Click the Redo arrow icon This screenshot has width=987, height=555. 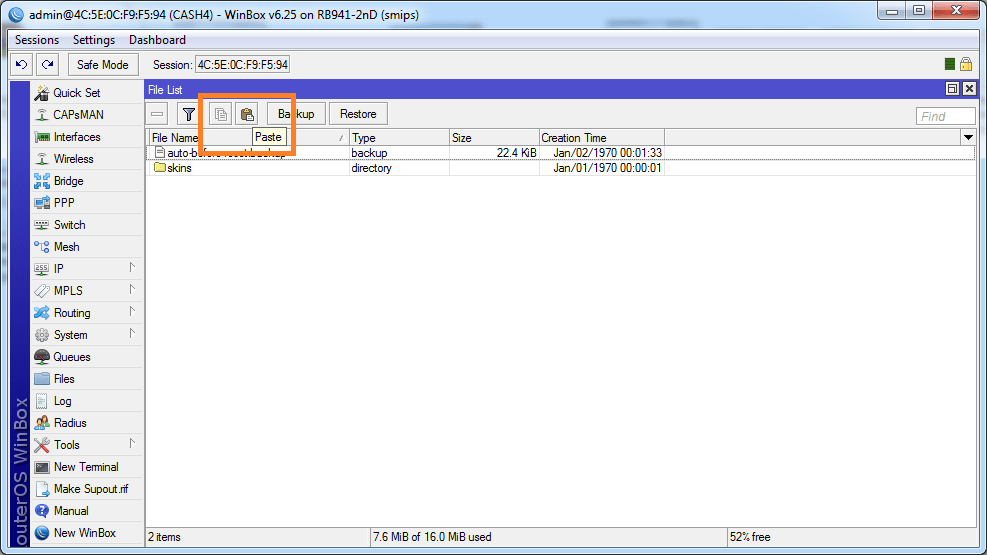47,65
